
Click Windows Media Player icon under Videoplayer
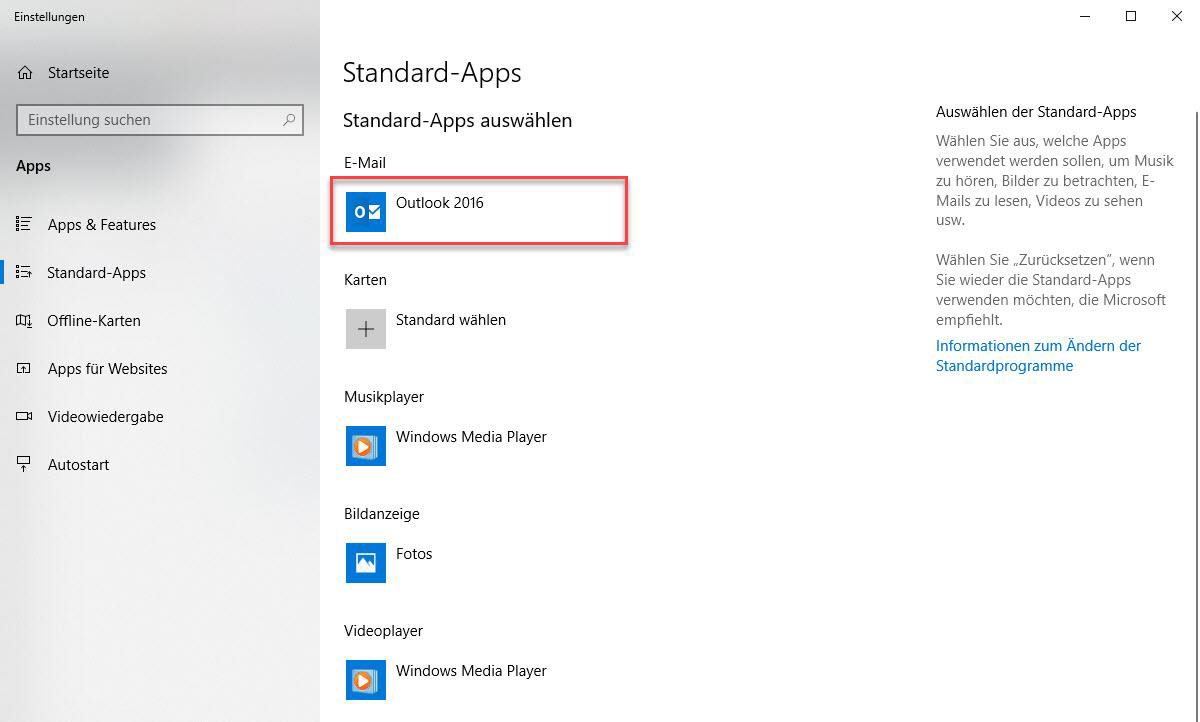pos(365,680)
